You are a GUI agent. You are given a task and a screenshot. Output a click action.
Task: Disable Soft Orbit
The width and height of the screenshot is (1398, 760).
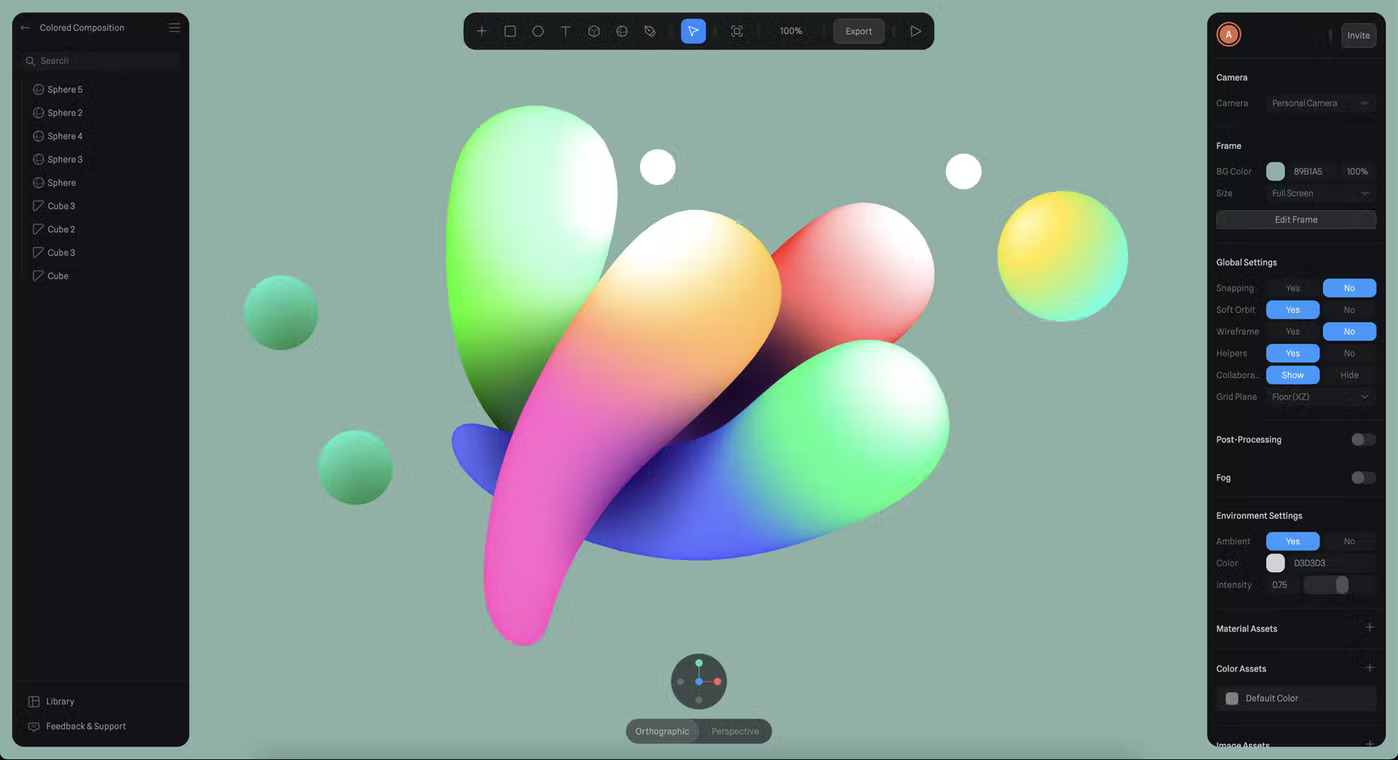coord(1349,309)
